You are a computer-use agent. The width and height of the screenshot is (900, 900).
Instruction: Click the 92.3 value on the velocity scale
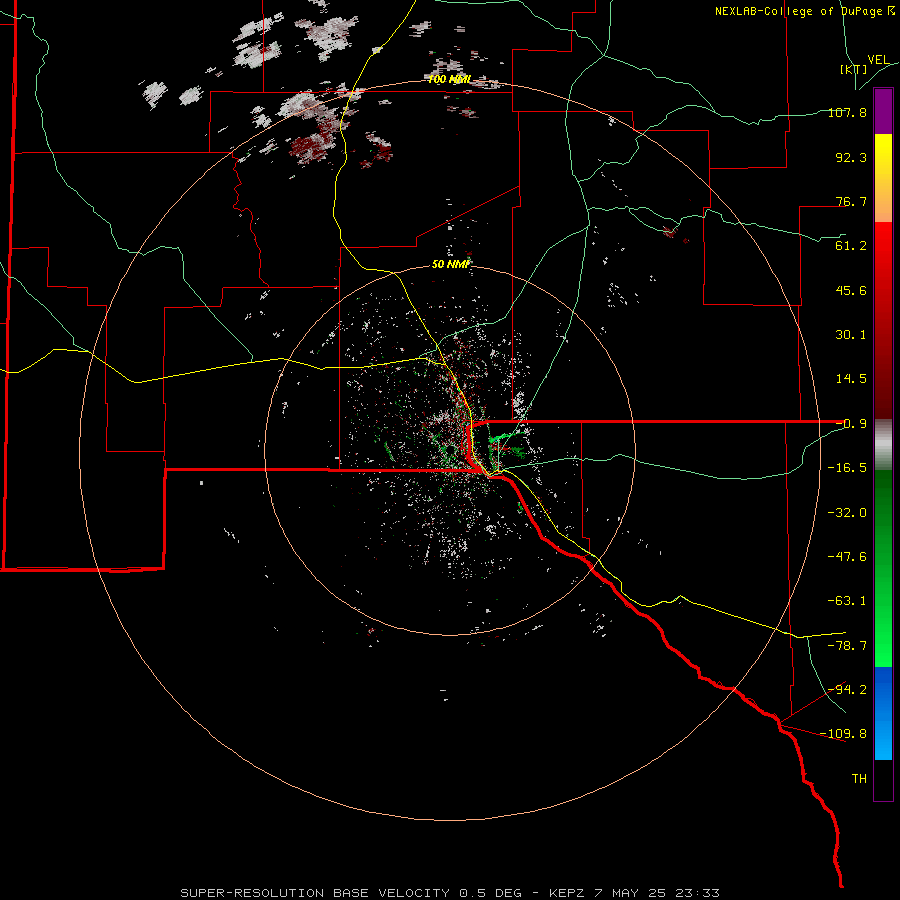click(851, 157)
